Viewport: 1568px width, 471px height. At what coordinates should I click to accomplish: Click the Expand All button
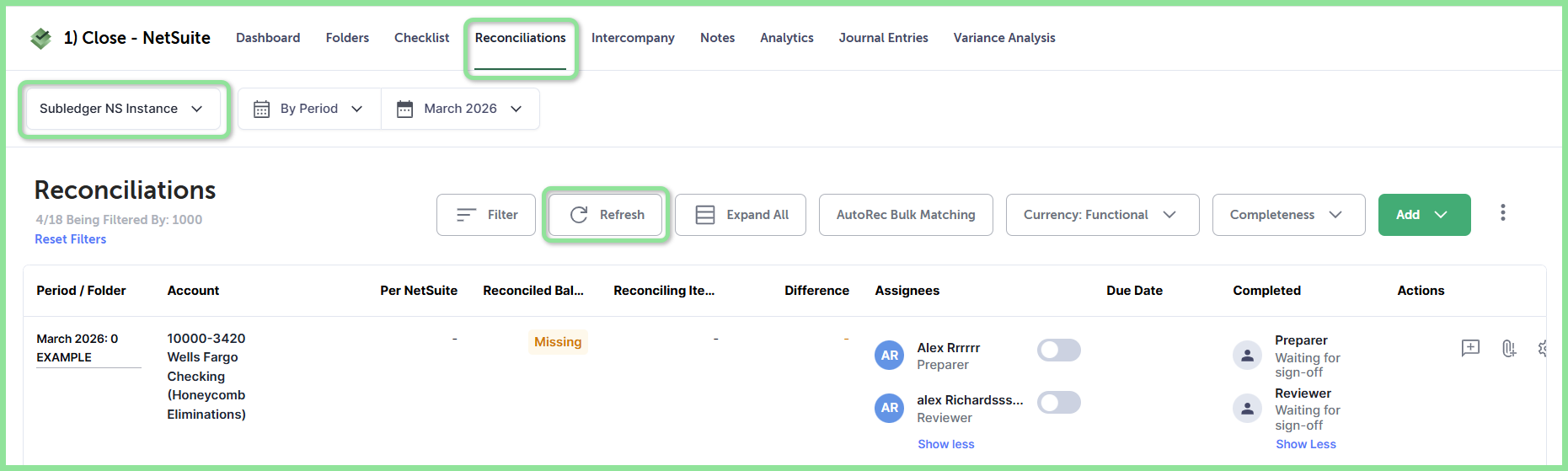[x=741, y=215]
